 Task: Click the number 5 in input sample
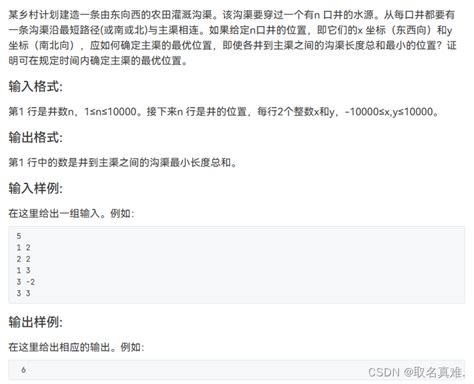pos(19,236)
